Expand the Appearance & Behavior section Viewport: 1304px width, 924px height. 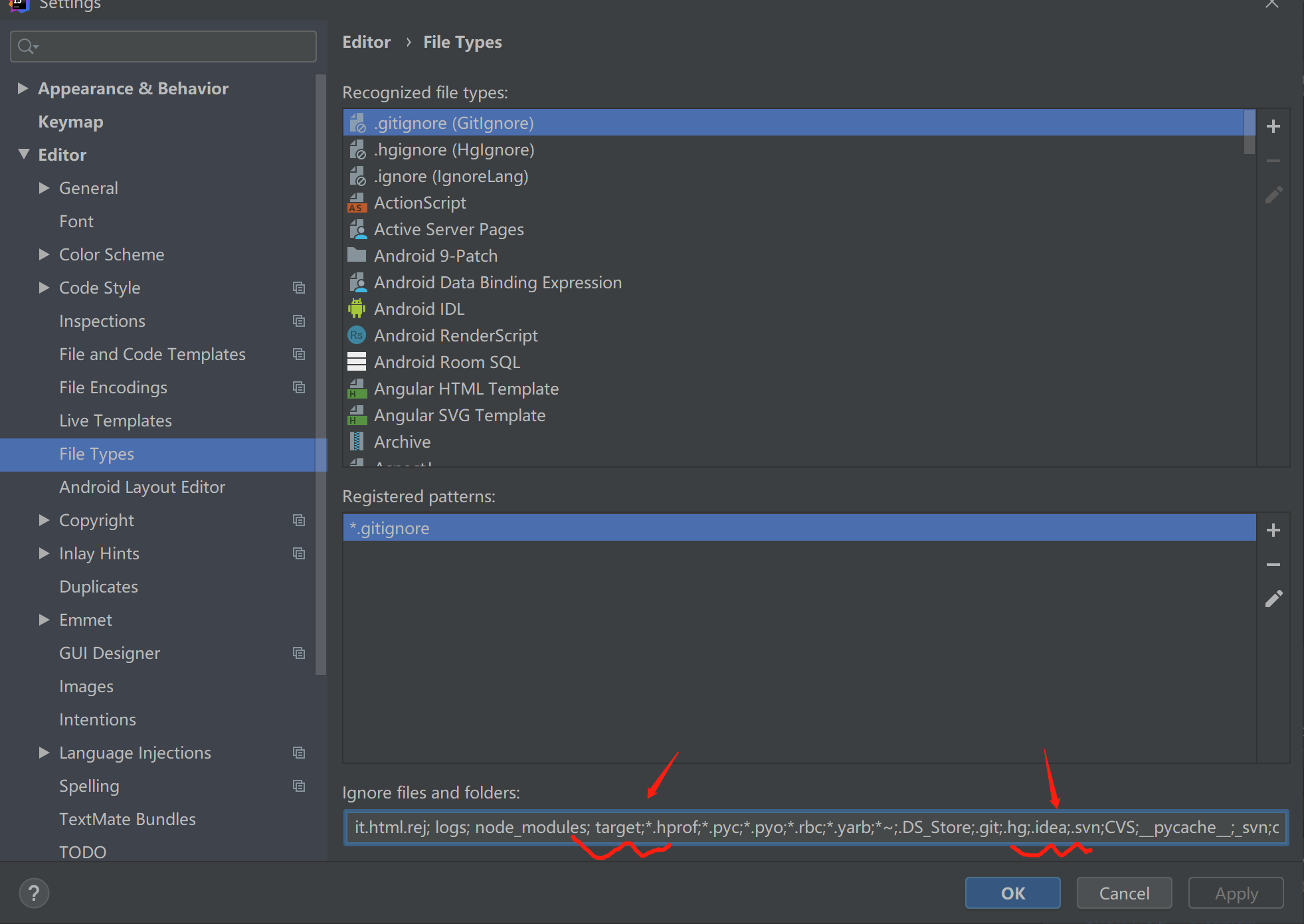(x=22, y=88)
